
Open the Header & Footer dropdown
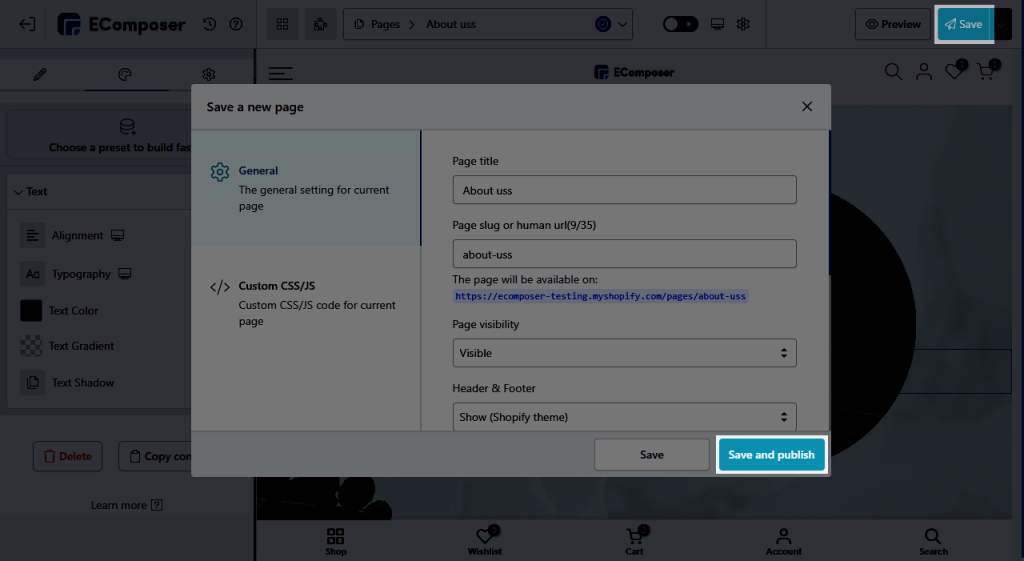click(624, 417)
